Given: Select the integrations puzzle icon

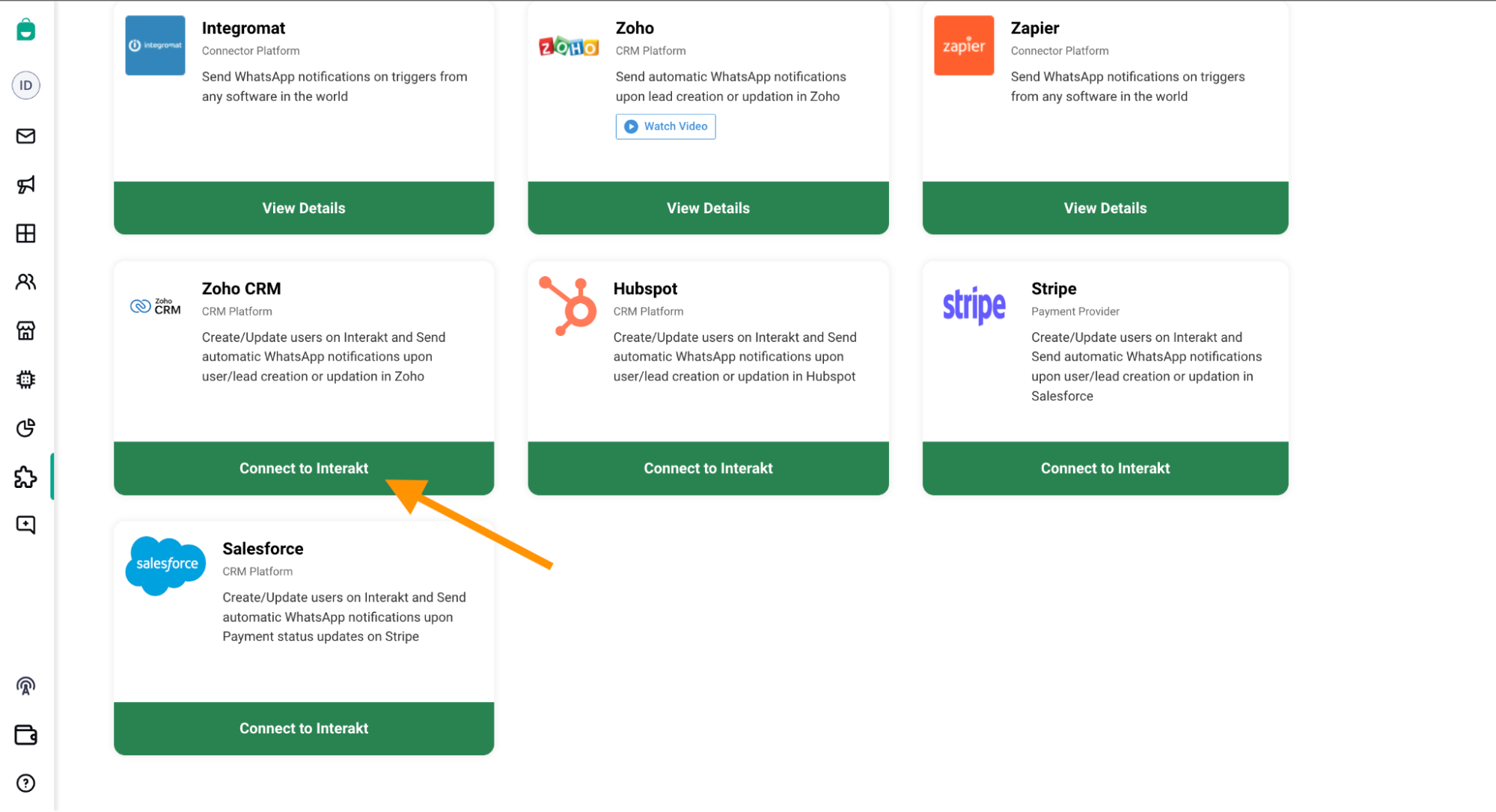Looking at the screenshot, I should [26, 477].
